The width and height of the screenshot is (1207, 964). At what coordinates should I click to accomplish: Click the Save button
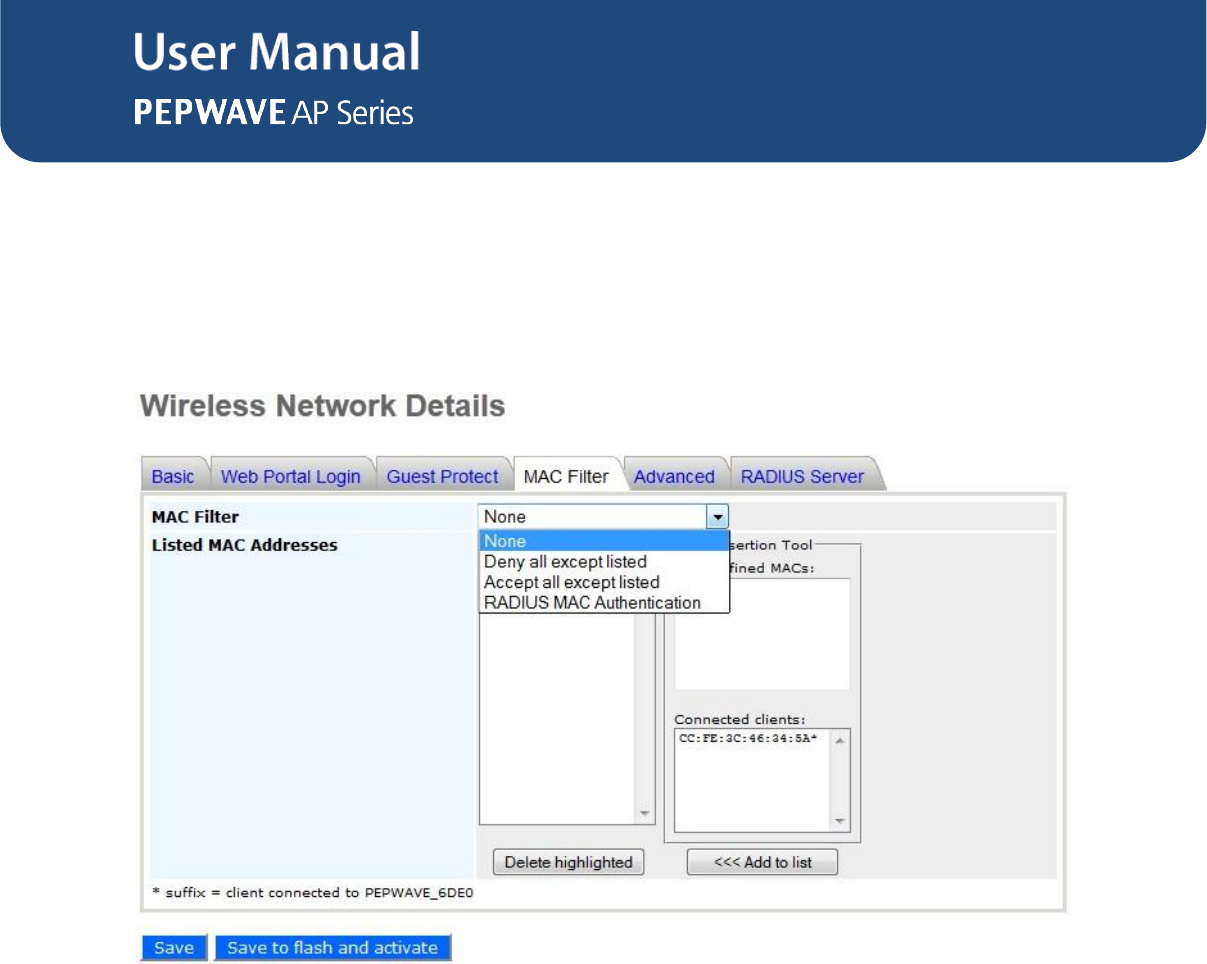pyautogui.click(x=174, y=948)
